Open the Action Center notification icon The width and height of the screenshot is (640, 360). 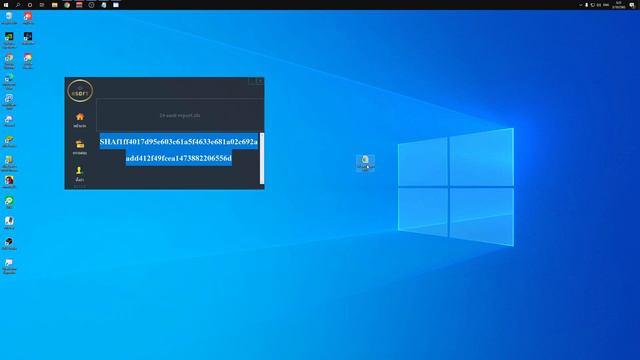pyautogui.click(x=632, y=5)
